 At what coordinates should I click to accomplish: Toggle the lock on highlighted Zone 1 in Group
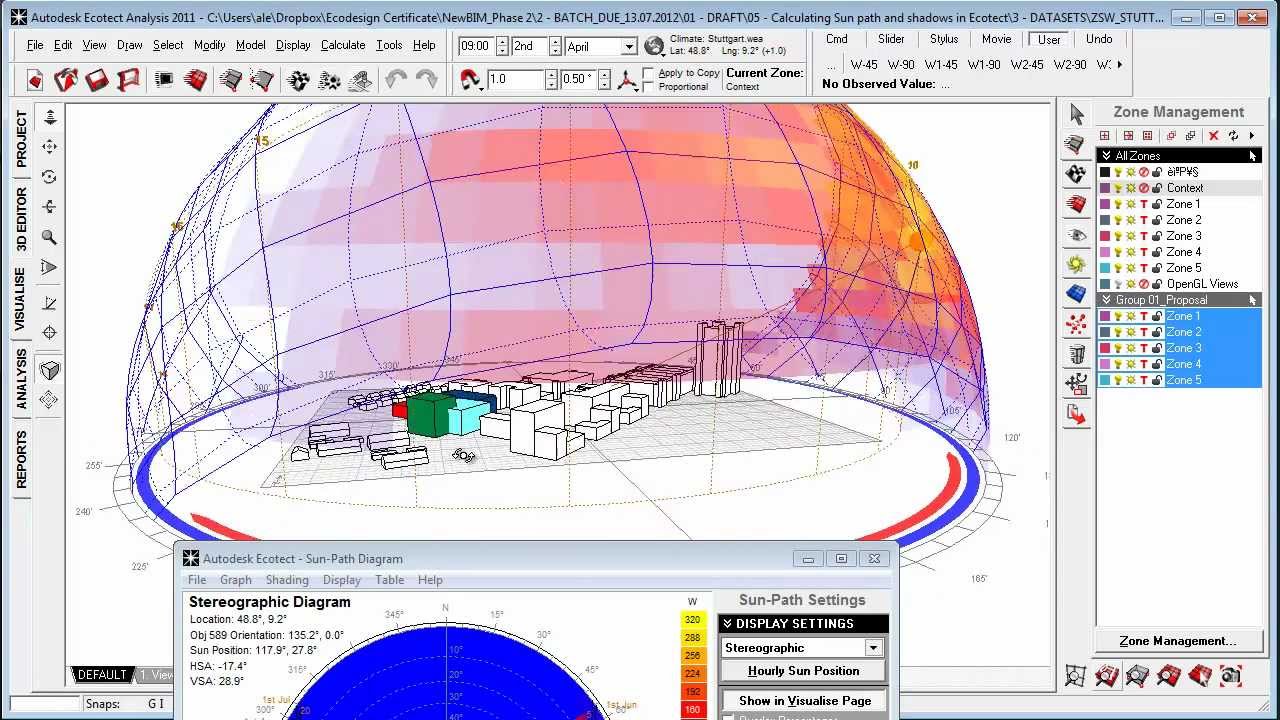pos(1157,316)
